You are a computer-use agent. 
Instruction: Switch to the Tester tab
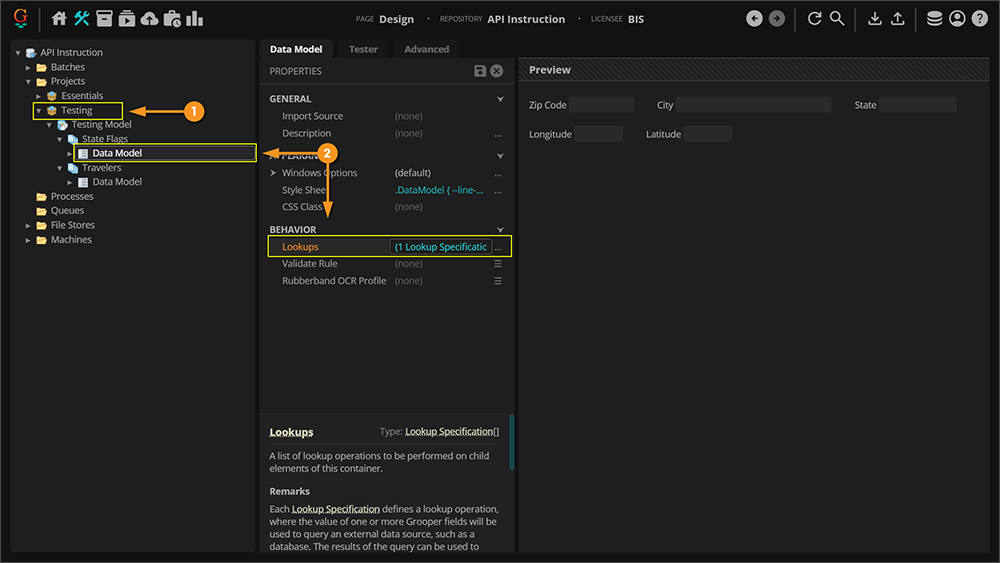(x=363, y=49)
